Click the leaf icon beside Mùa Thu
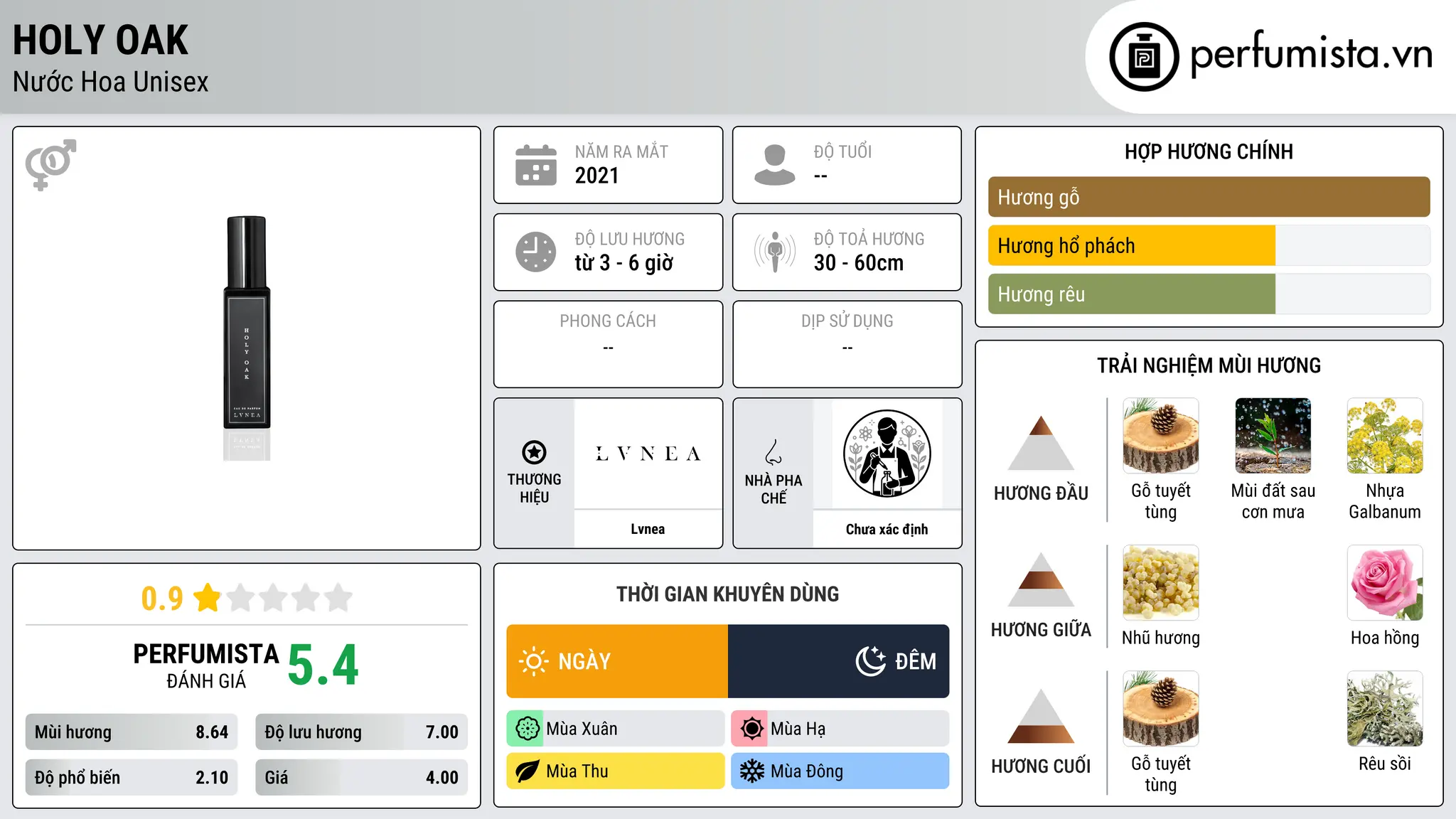This screenshot has height=819, width=1456. pos(527,771)
